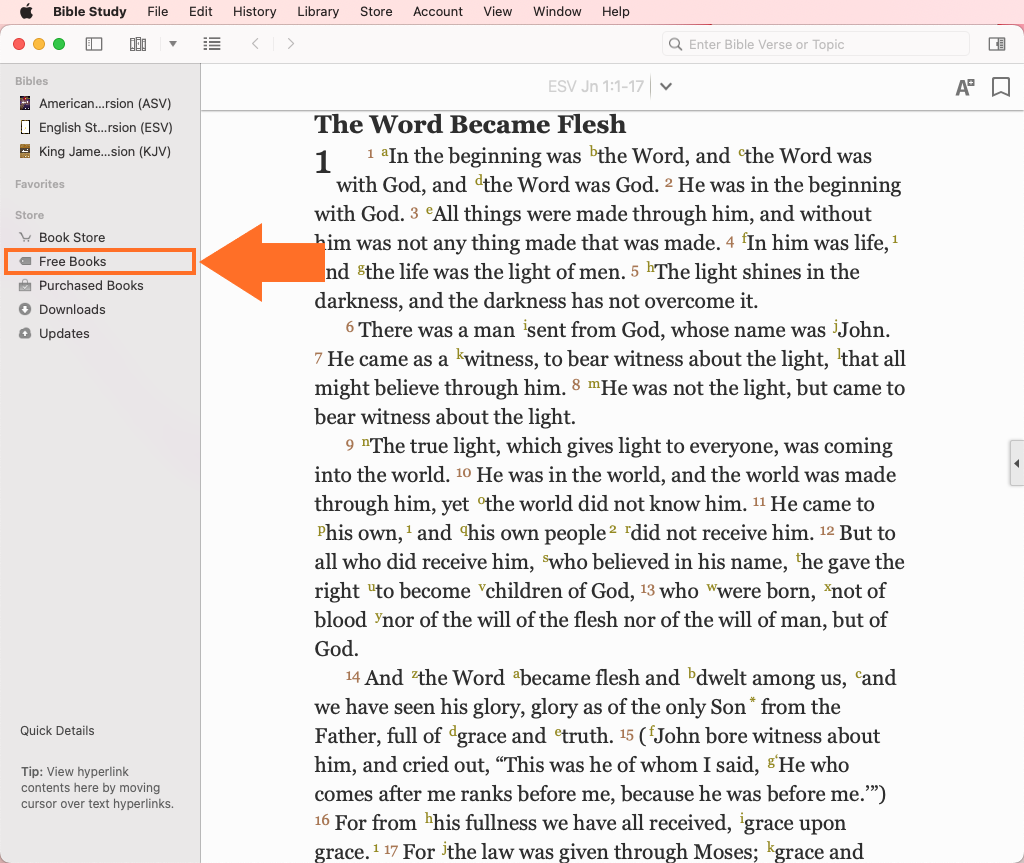This screenshot has height=863, width=1024.
Task: Open the Library menu
Action: 318,12
